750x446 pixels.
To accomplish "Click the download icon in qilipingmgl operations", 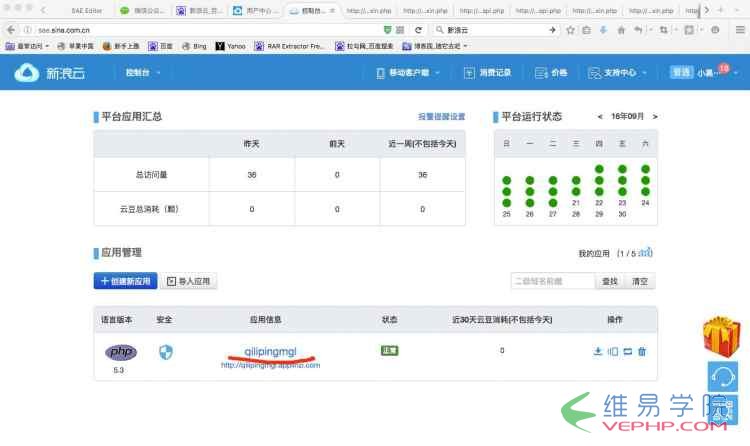I will click(597, 352).
